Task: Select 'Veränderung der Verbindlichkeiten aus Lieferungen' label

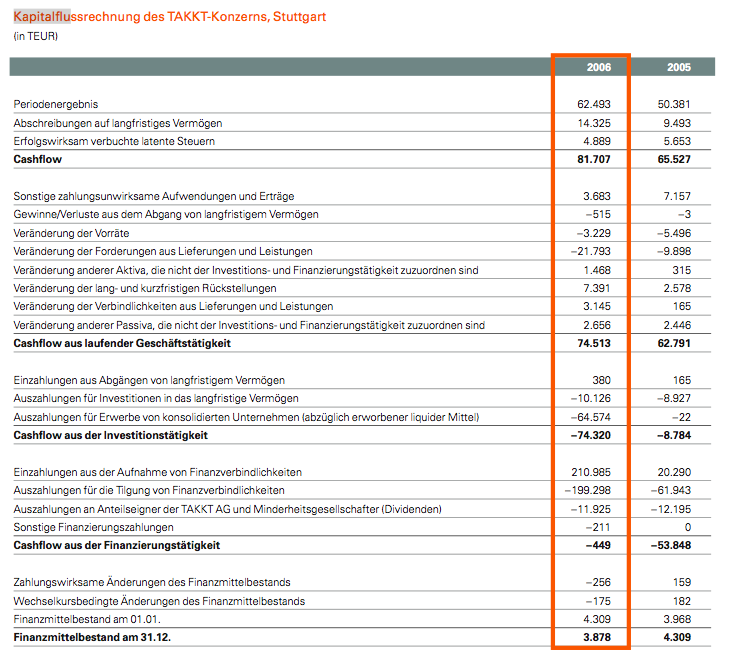Action: pos(173,307)
